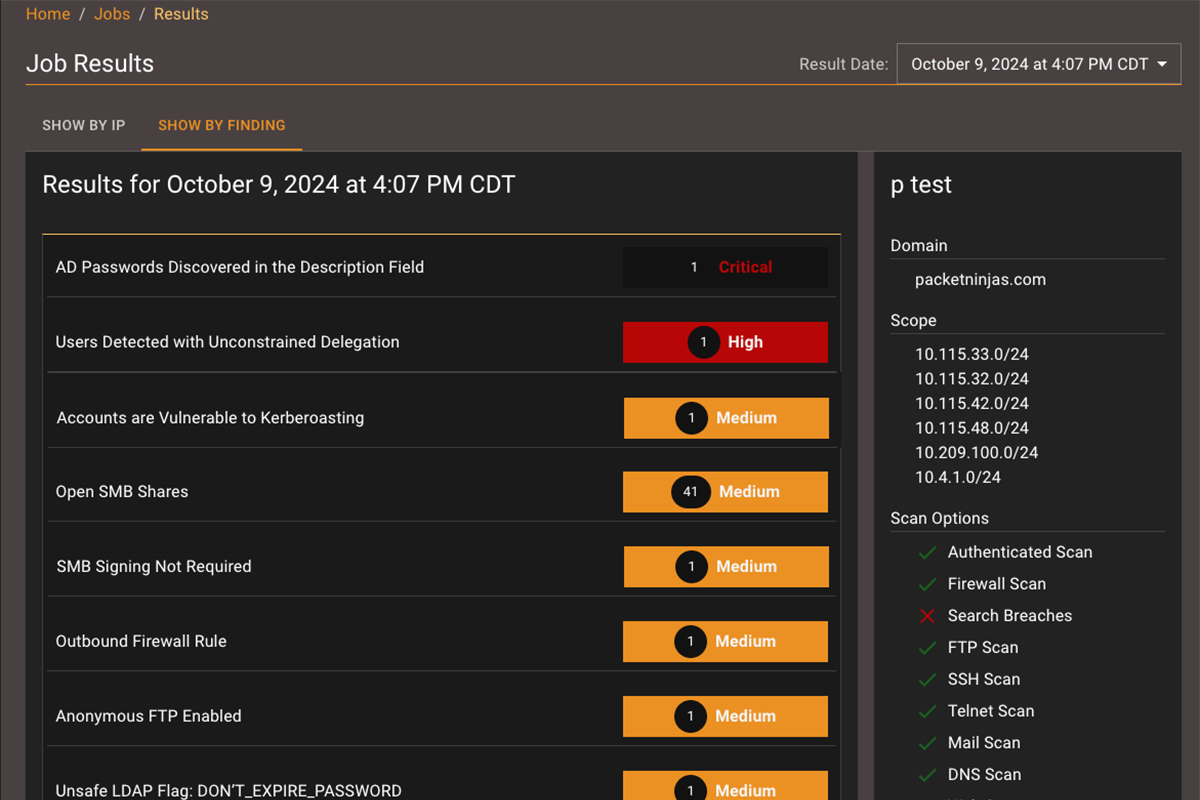Screen dimensions: 1200x800
Task: Click the checkmark icon for Mail Scan
Action: [x=927, y=744]
